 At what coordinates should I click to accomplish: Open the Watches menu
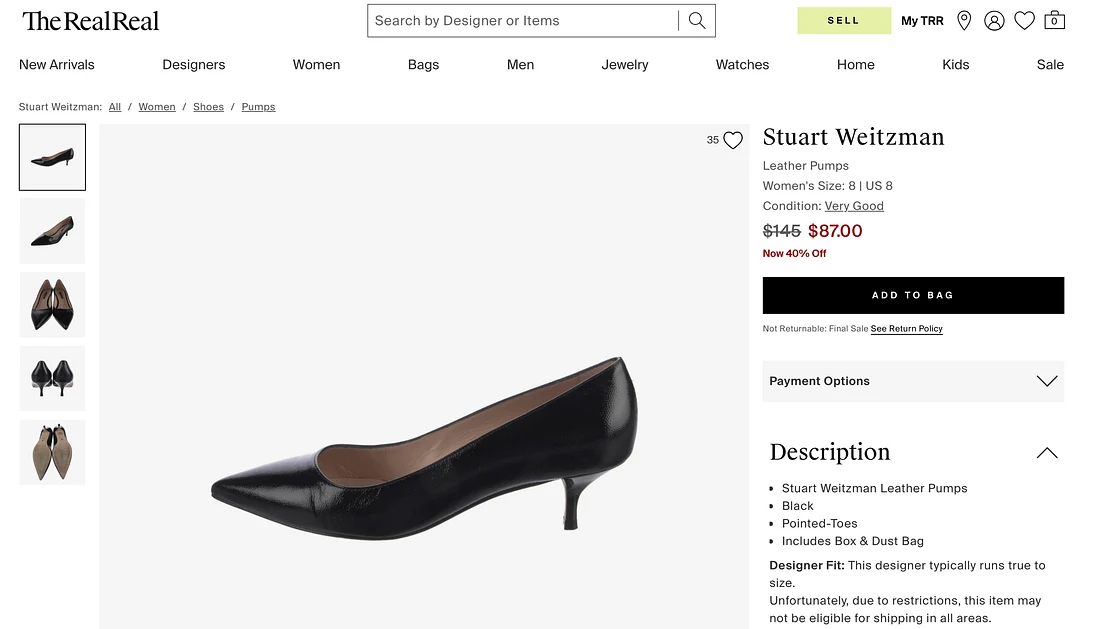pos(742,65)
